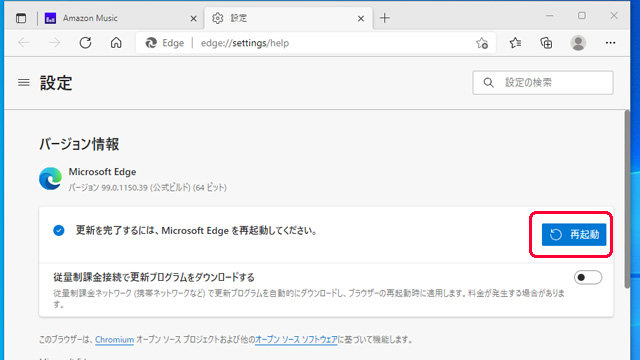640x360 pixels.
Task: Click the バージョン情報 heading
Action: [x=79, y=144]
